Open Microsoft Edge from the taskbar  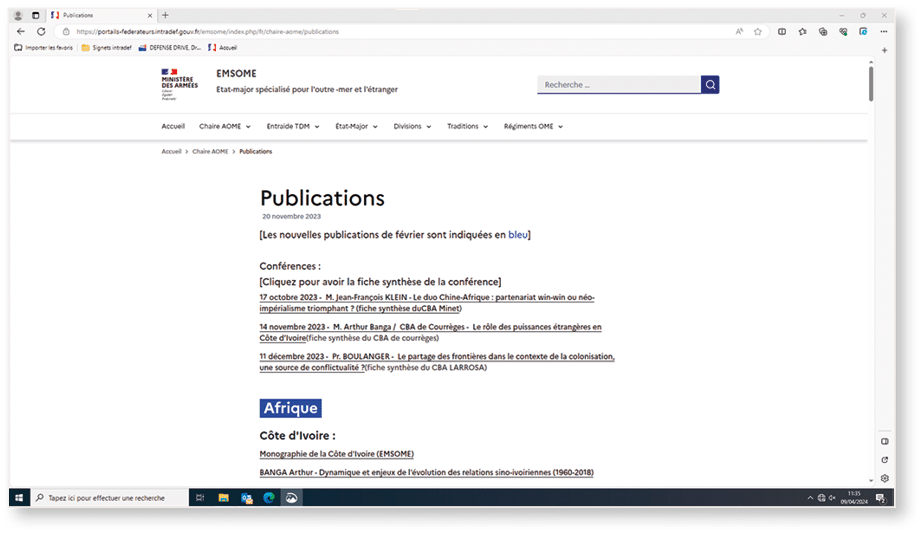[x=269, y=497]
